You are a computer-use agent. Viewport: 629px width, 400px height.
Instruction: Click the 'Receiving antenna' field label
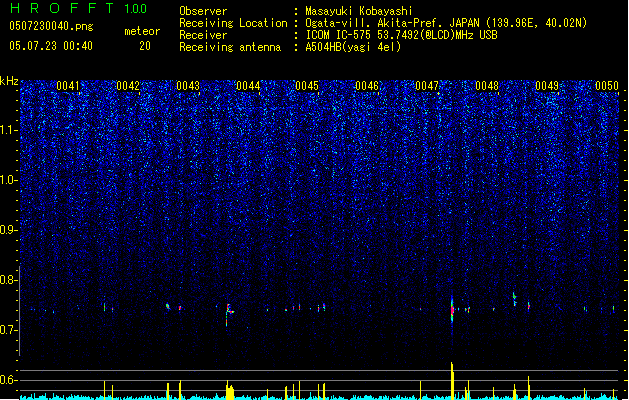(x=230, y=47)
